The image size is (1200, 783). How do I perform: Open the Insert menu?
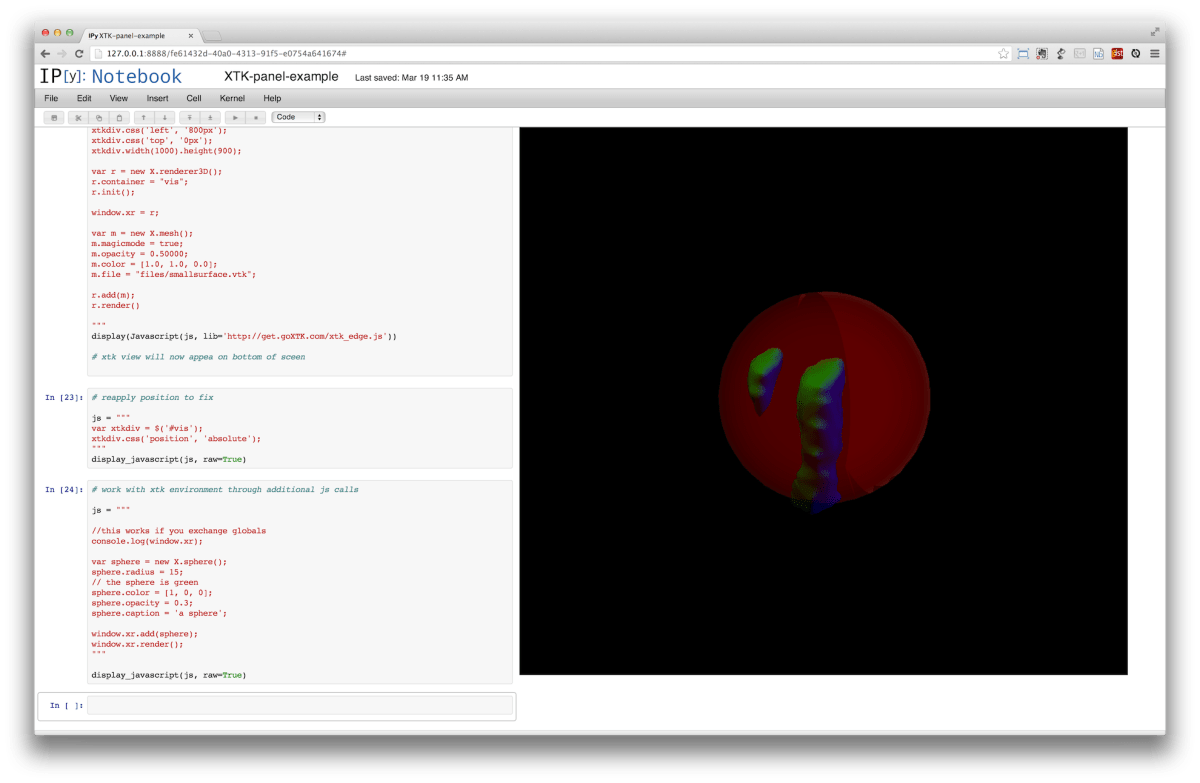point(157,98)
